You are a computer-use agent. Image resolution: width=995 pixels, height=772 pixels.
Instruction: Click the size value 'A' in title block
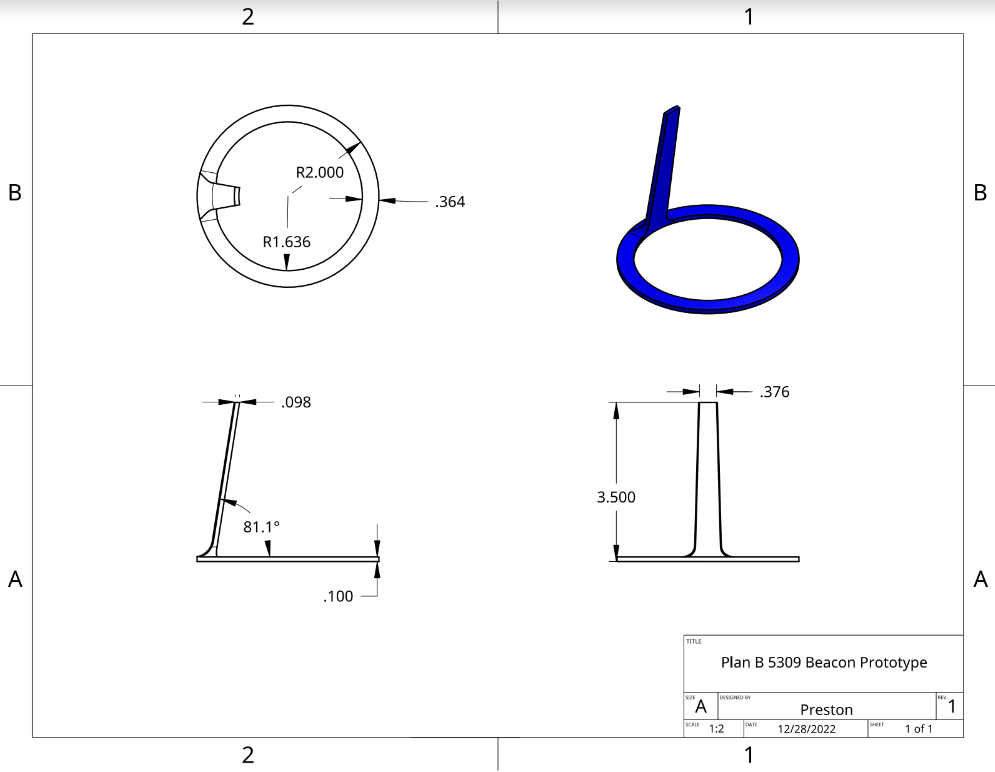pos(701,707)
